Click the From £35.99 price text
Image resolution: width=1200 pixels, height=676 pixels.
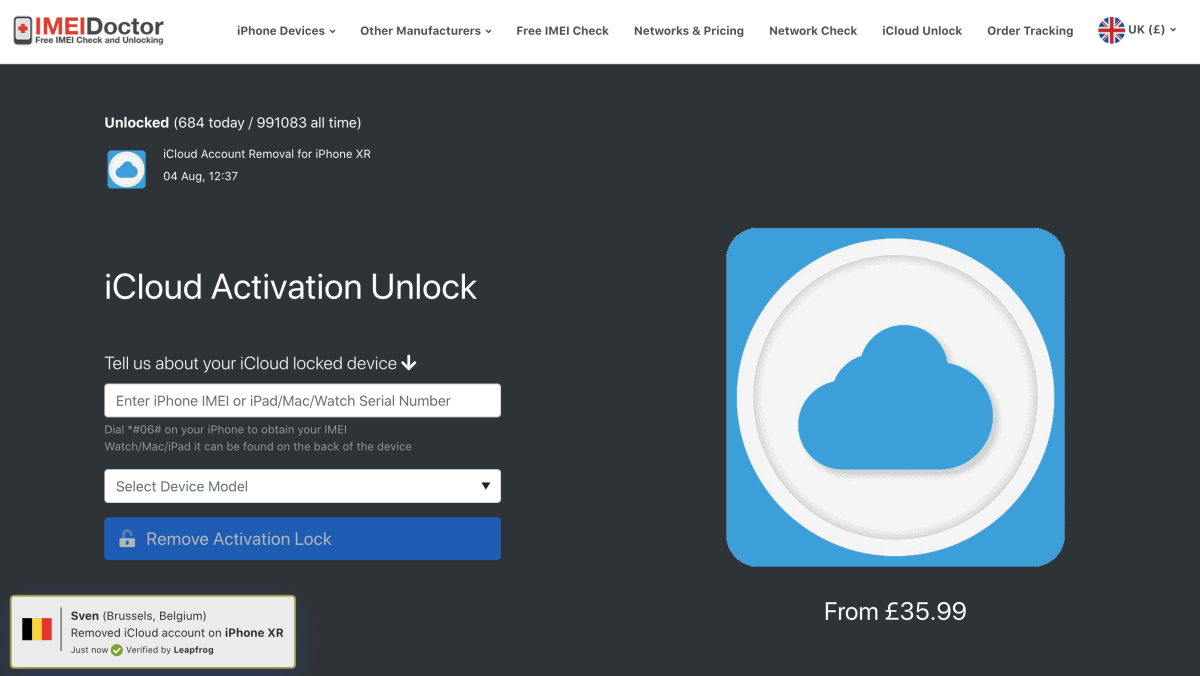[895, 611]
